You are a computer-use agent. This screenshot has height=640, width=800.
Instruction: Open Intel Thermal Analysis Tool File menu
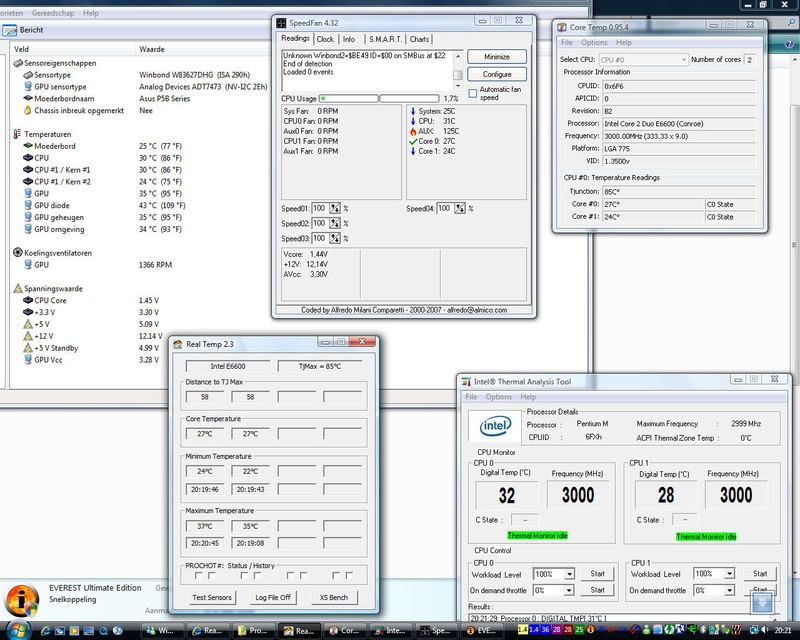point(471,397)
